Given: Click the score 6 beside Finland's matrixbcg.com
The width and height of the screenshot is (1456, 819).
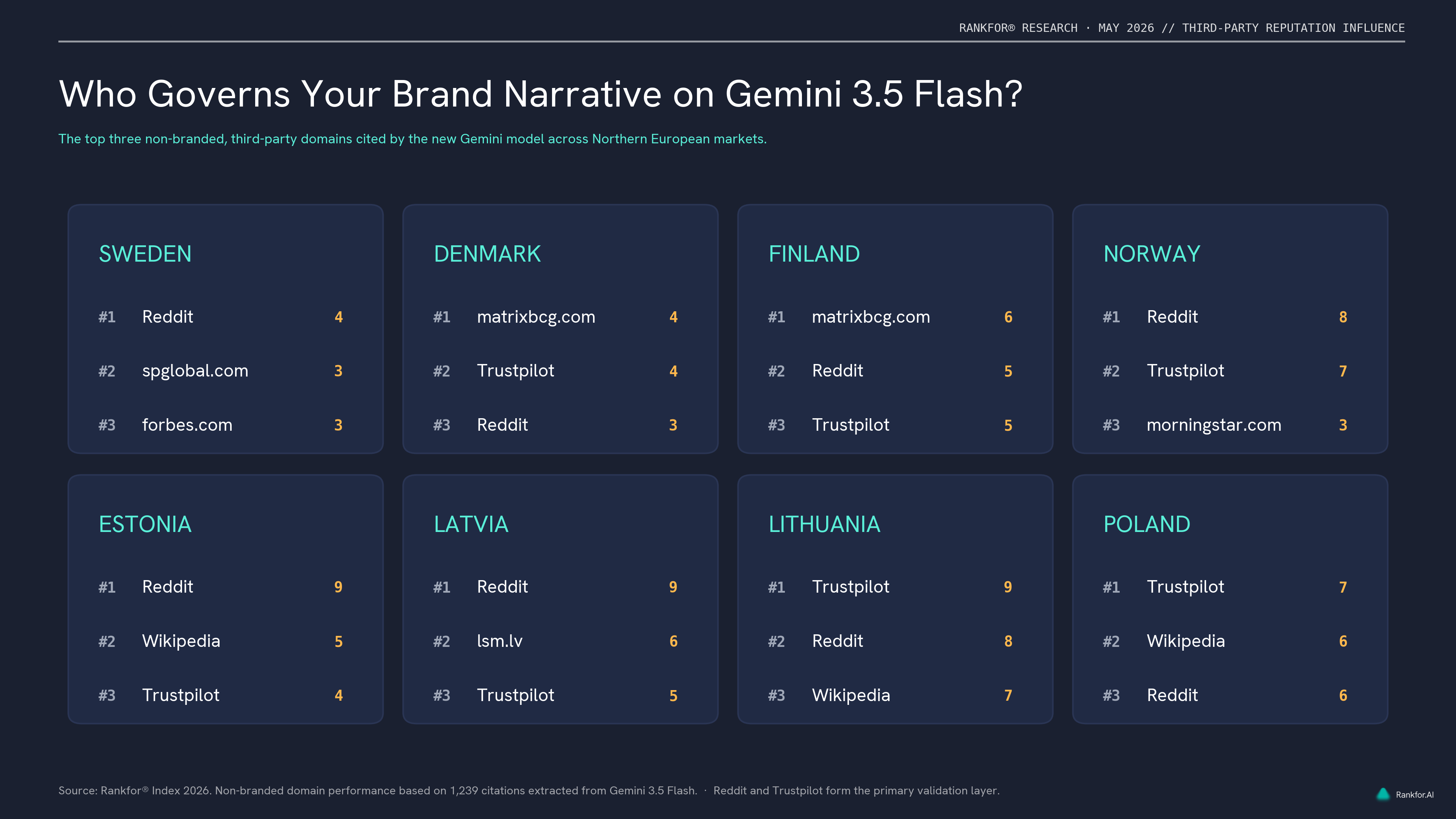Looking at the screenshot, I should (1008, 317).
